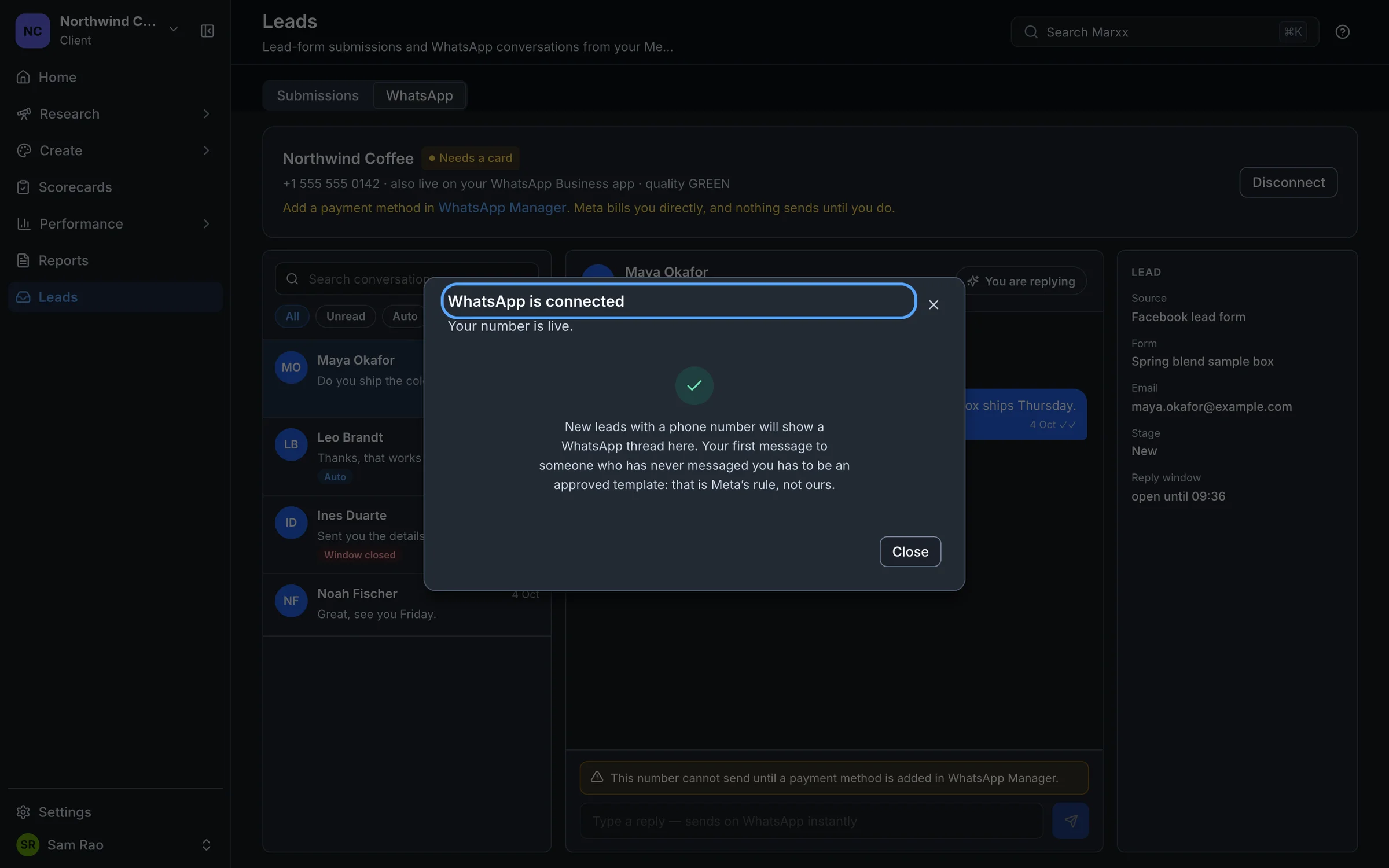
Task: Click the Create palette icon
Action: coord(23,150)
